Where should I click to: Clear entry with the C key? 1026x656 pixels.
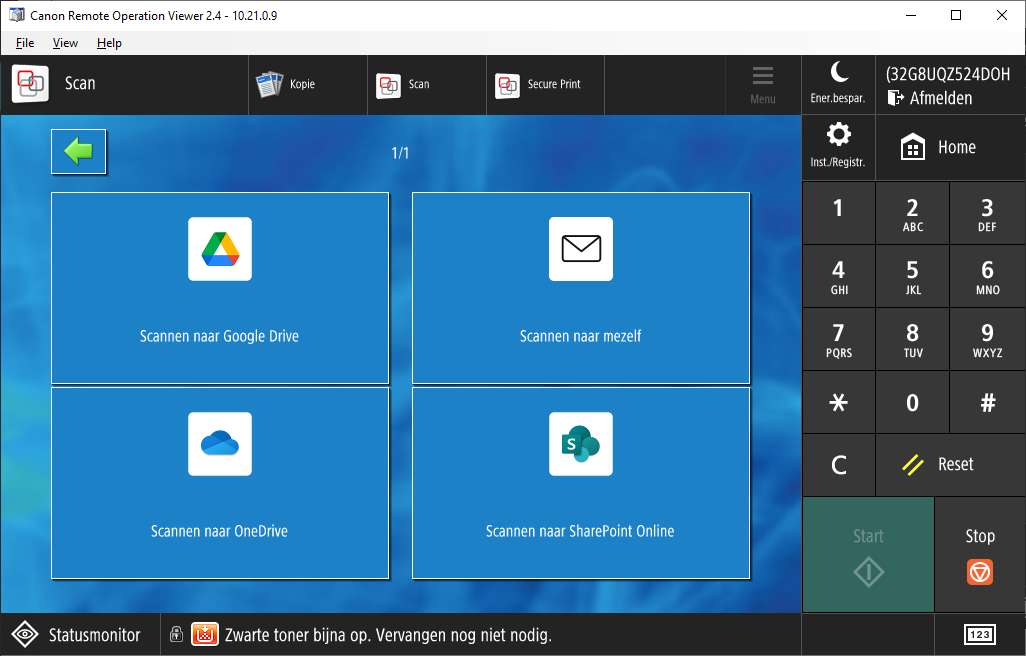(838, 464)
